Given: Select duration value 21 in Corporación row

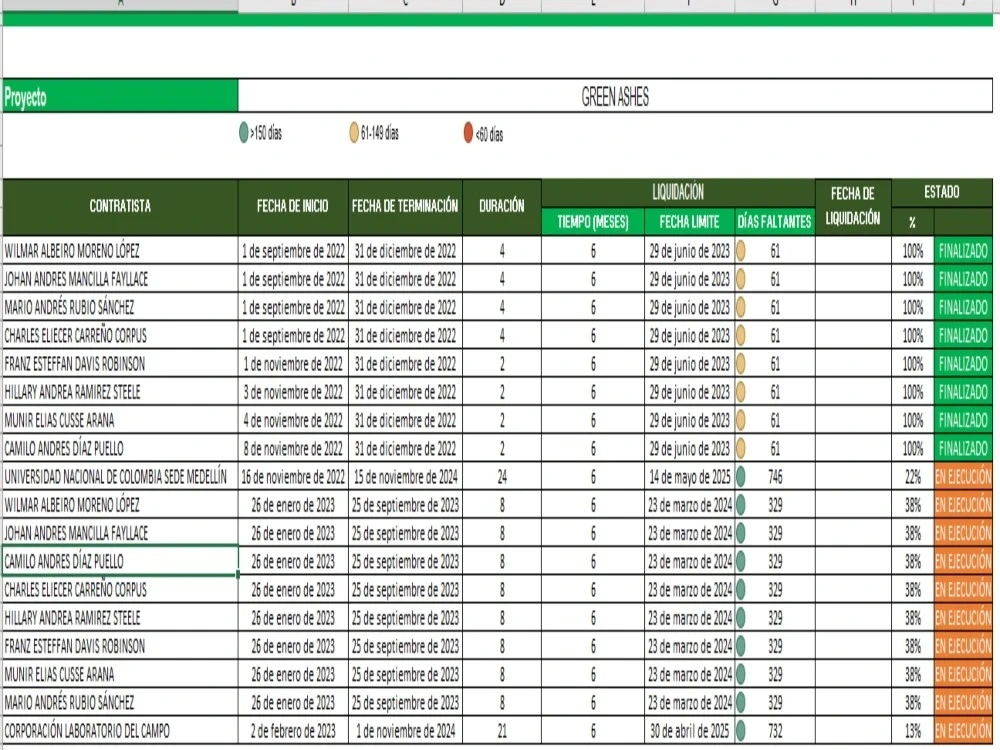Looking at the screenshot, I should (x=502, y=730).
